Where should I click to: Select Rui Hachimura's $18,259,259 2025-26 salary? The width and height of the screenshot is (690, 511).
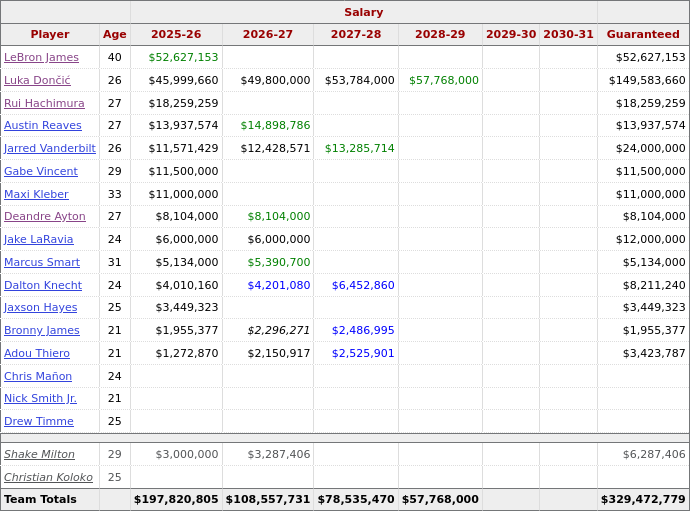click(x=183, y=103)
